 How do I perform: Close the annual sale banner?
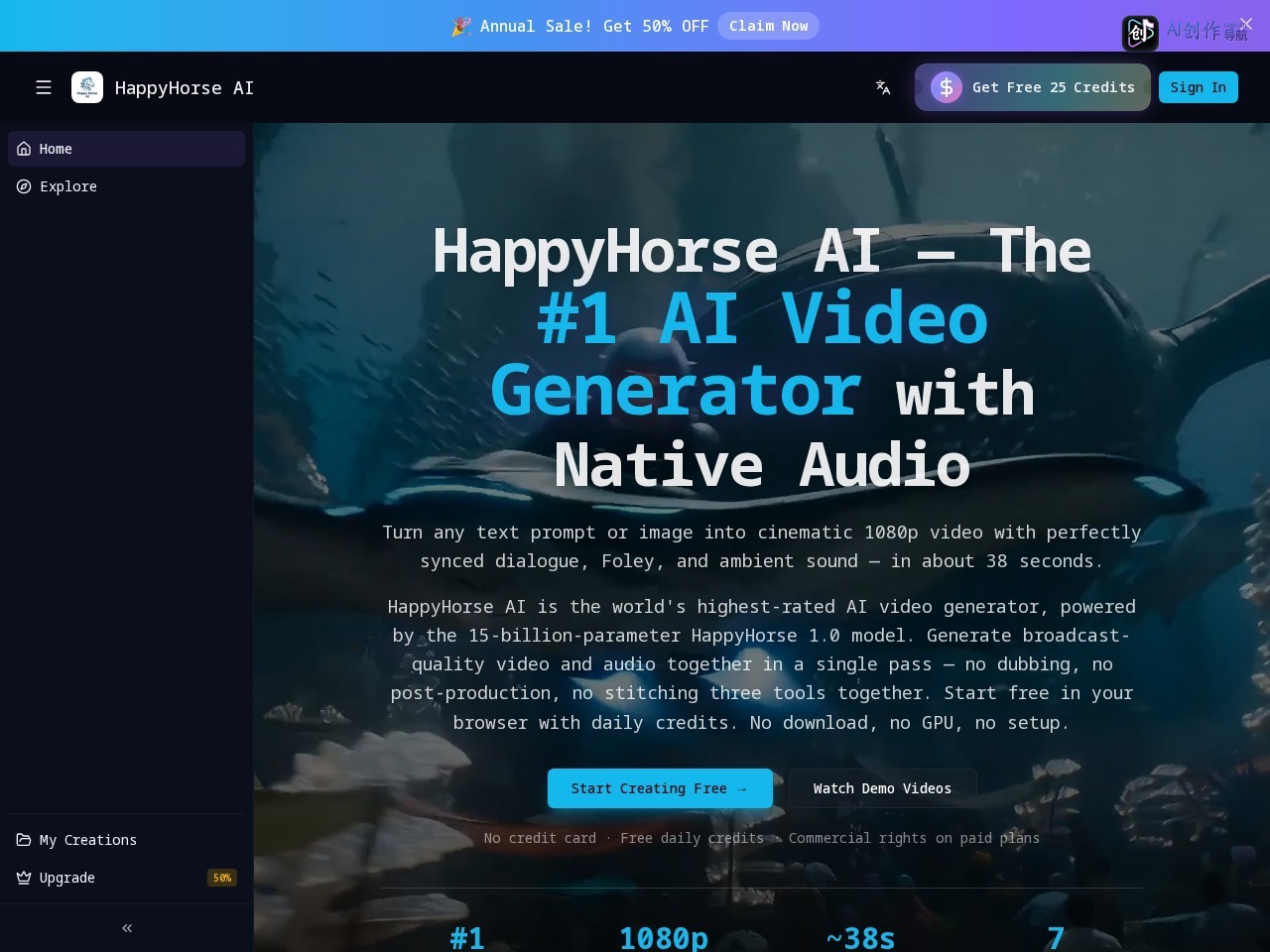tap(1246, 24)
